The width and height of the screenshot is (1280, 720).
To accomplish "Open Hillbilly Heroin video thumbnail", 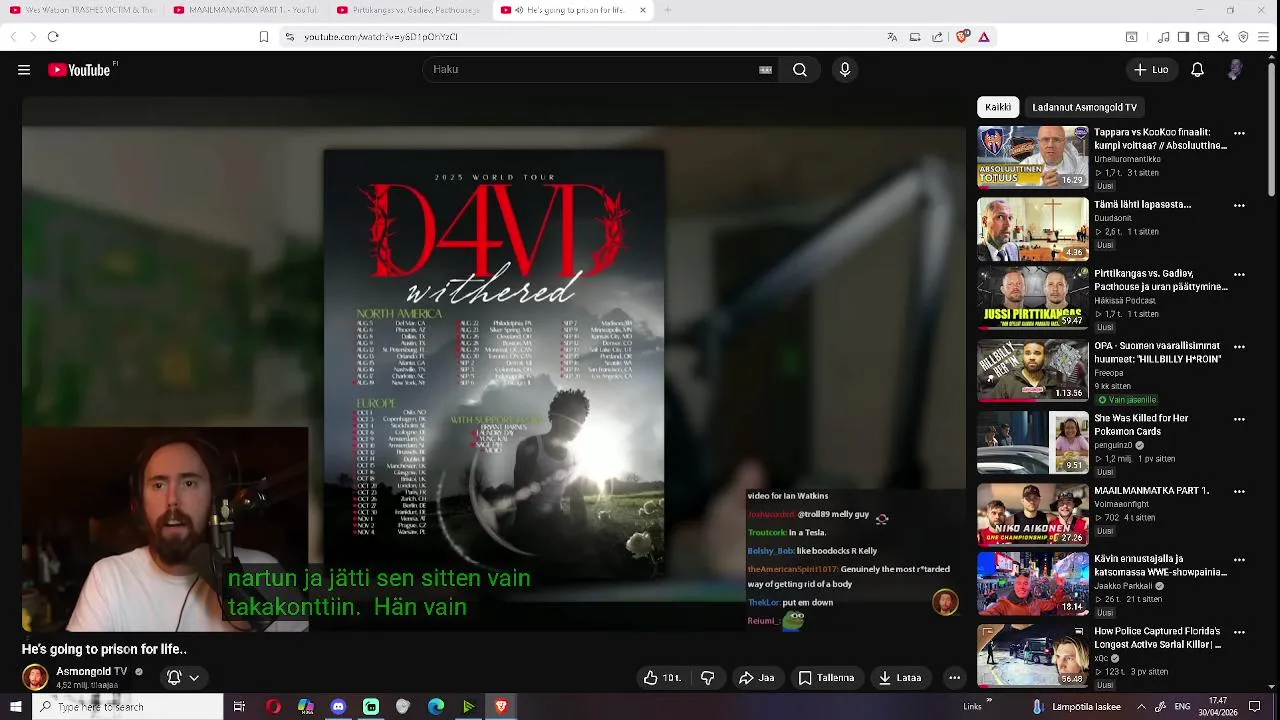I will (1033, 370).
